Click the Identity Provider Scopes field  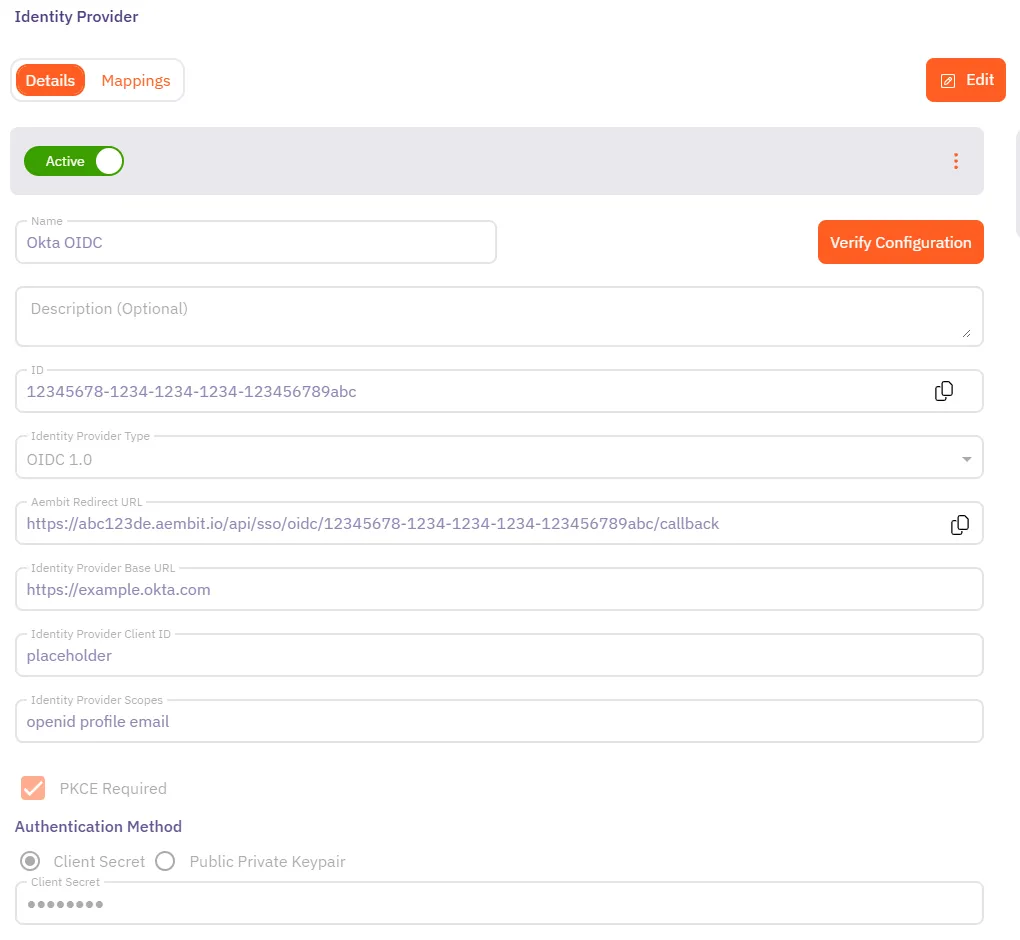pyautogui.click(x=499, y=721)
